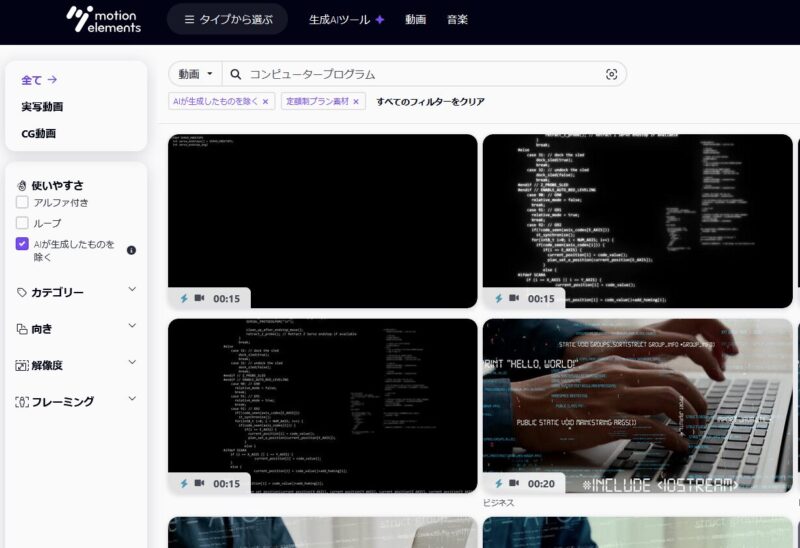The width and height of the screenshot is (800, 548).
Task: Open the 動画 search type dropdown
Action: 195,74
